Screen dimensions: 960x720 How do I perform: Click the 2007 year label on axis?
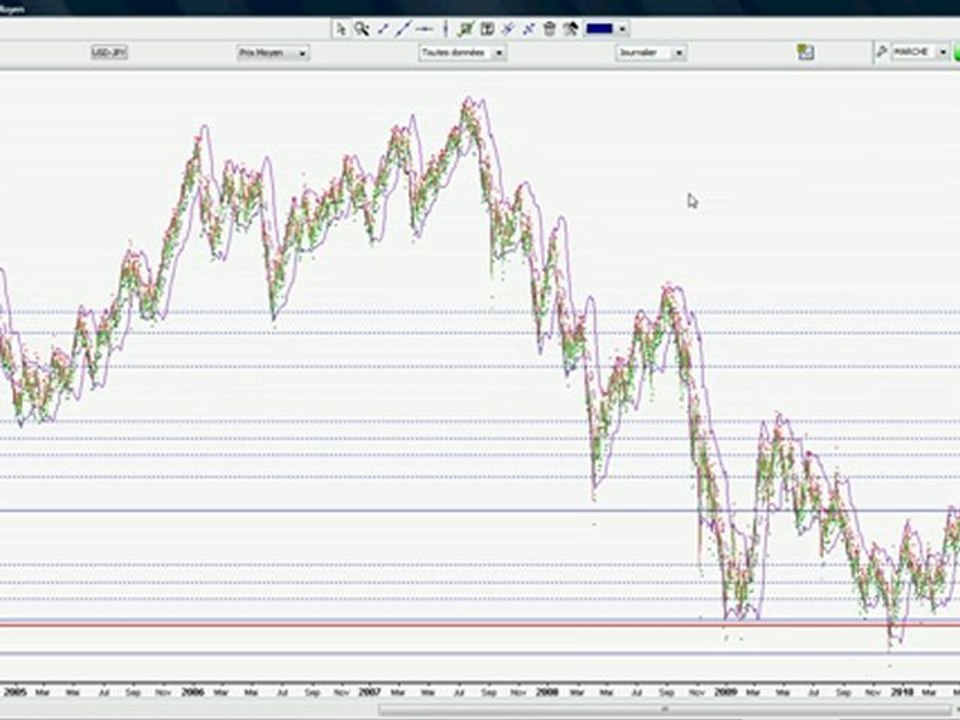pyautogui.click(x=370, y=692)
